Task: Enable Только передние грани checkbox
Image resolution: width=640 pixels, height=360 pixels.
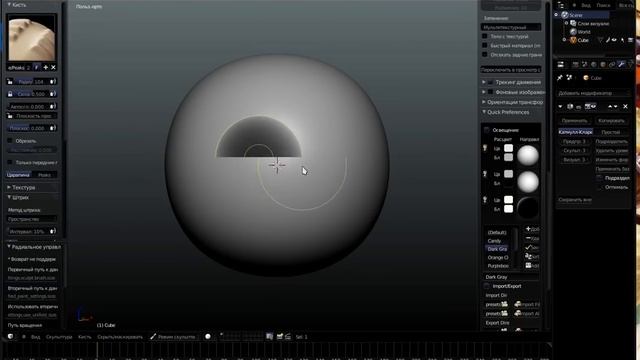Action: (x=10, y=162)
